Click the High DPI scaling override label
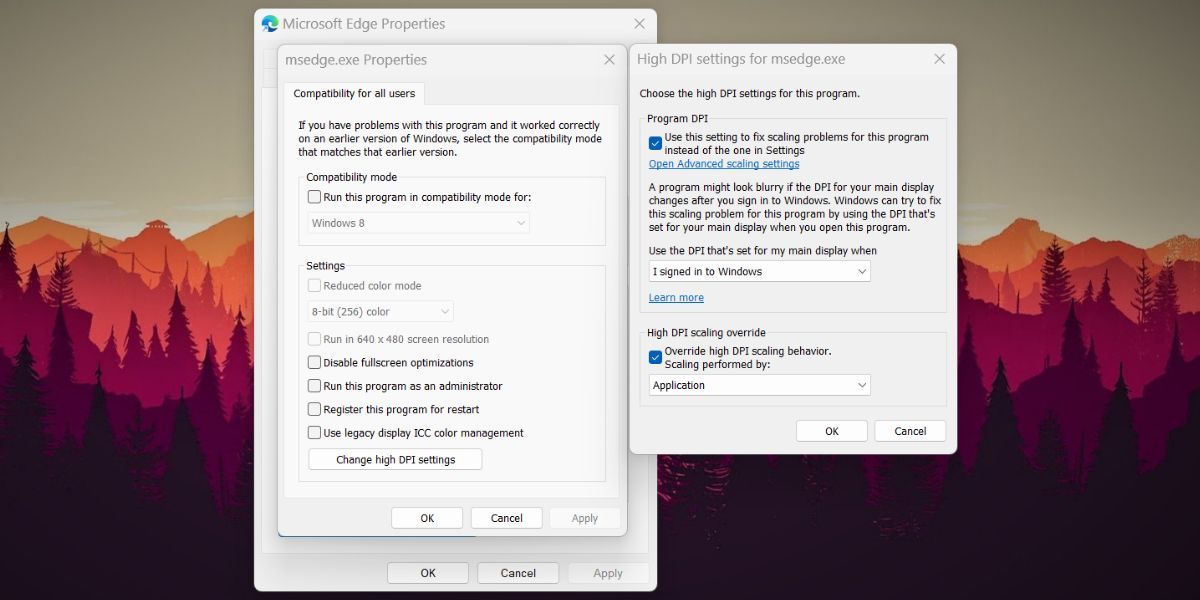 (707, 333)
